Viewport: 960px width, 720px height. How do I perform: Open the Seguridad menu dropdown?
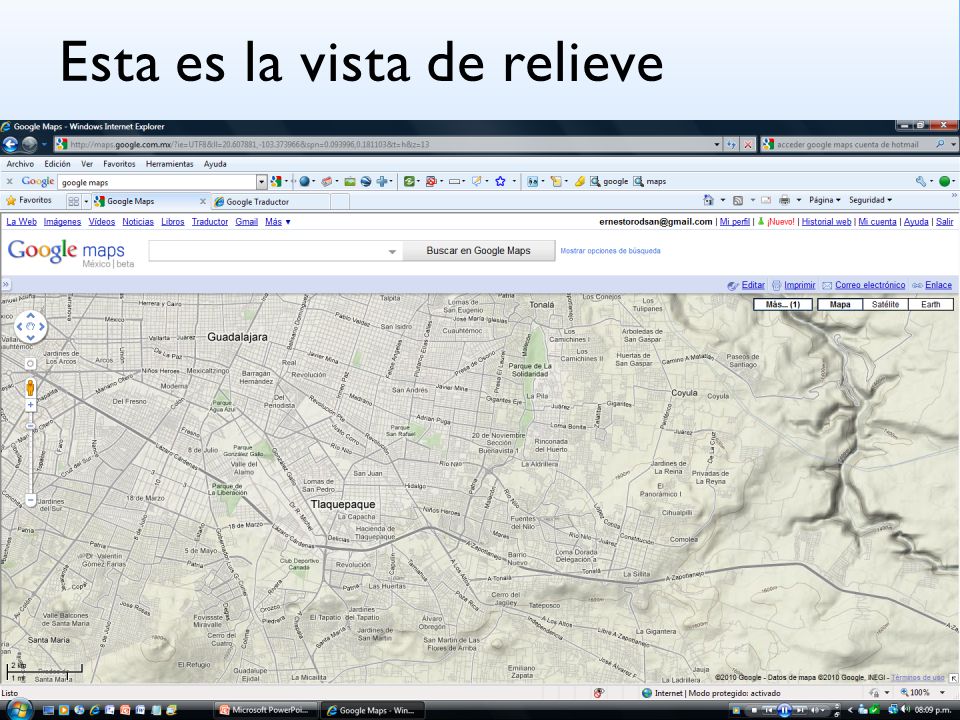870,200
